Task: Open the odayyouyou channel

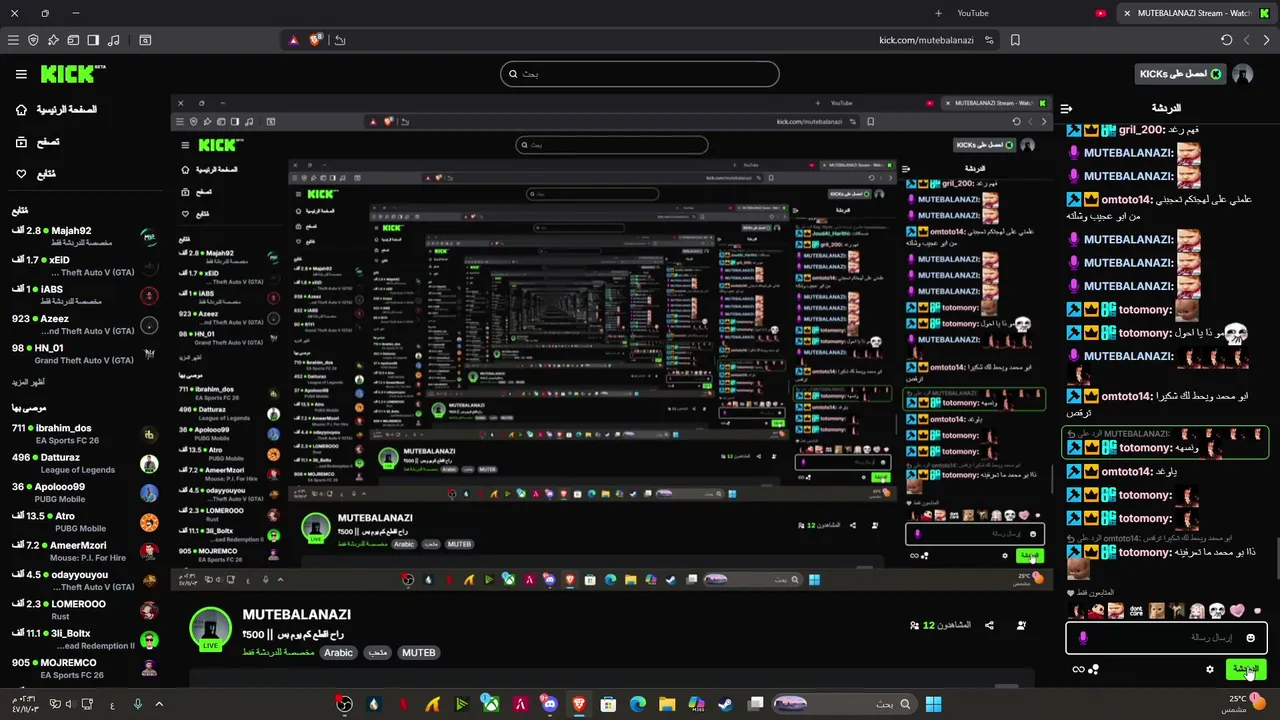Action: (84, 580)
